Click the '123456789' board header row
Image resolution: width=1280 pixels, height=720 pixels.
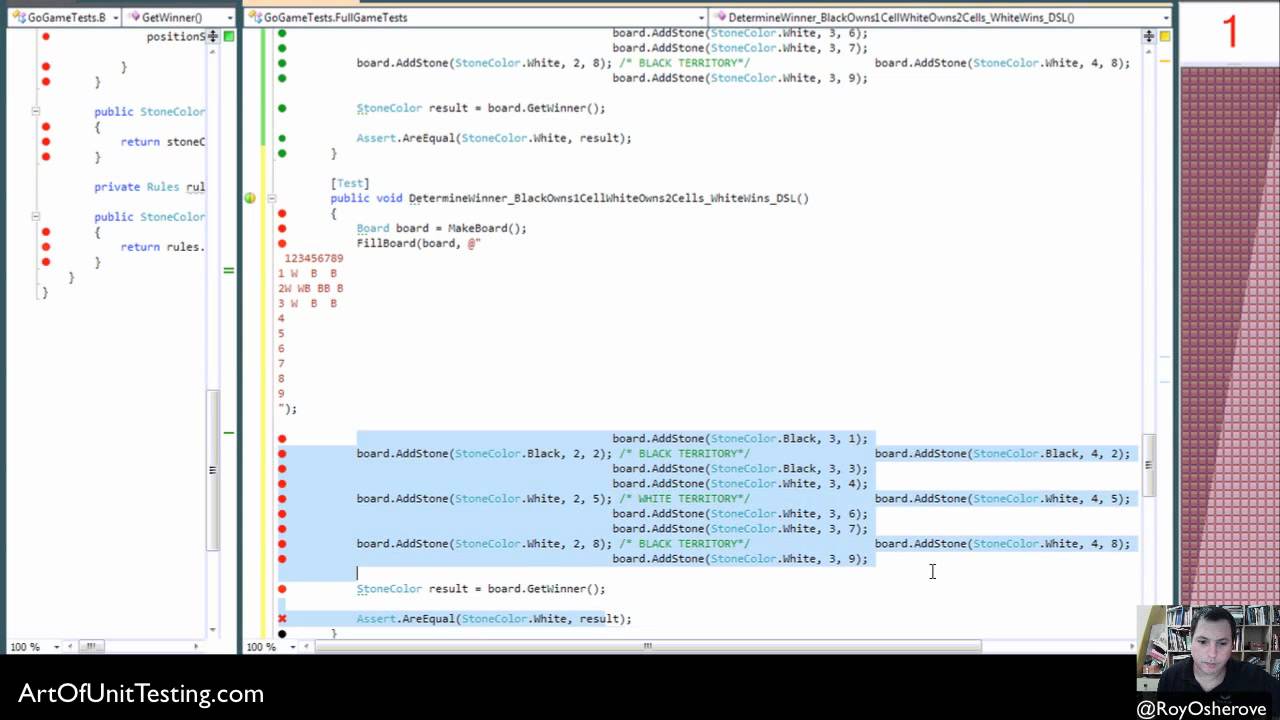click(314, 258)
